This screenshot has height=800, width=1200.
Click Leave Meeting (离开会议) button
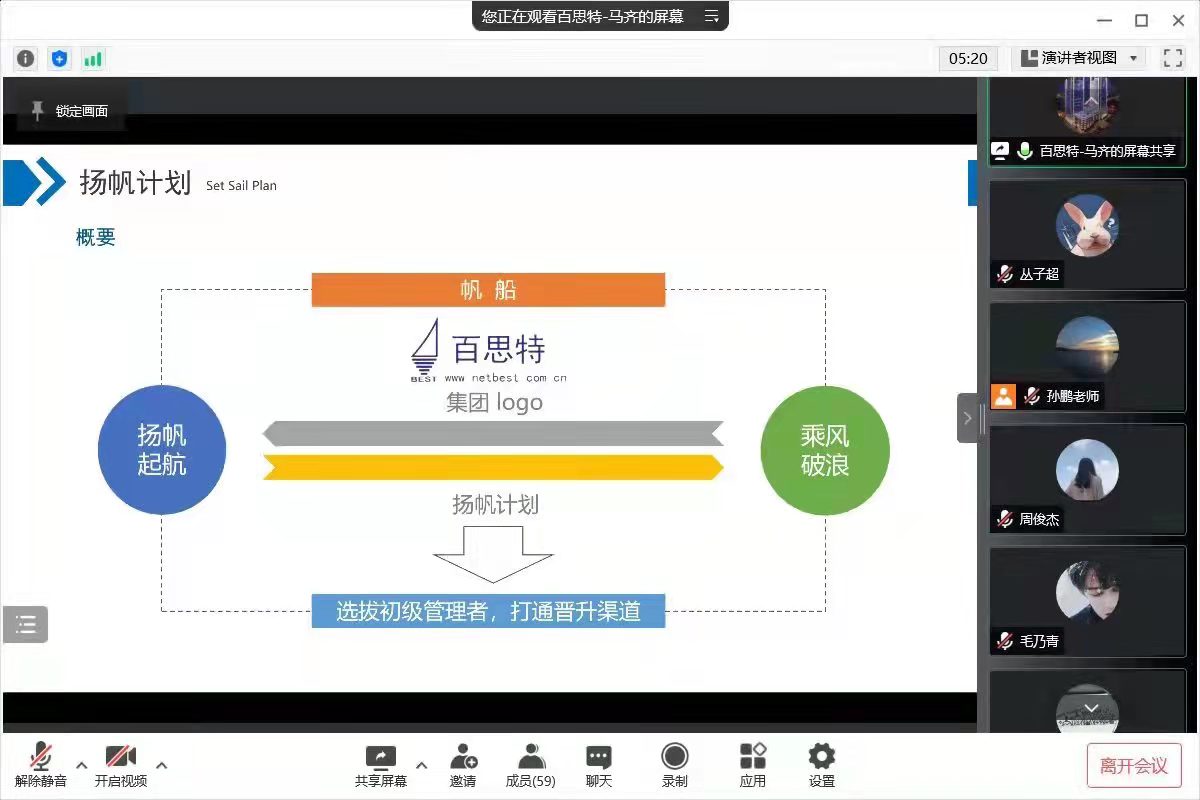tap(1134, 766)
